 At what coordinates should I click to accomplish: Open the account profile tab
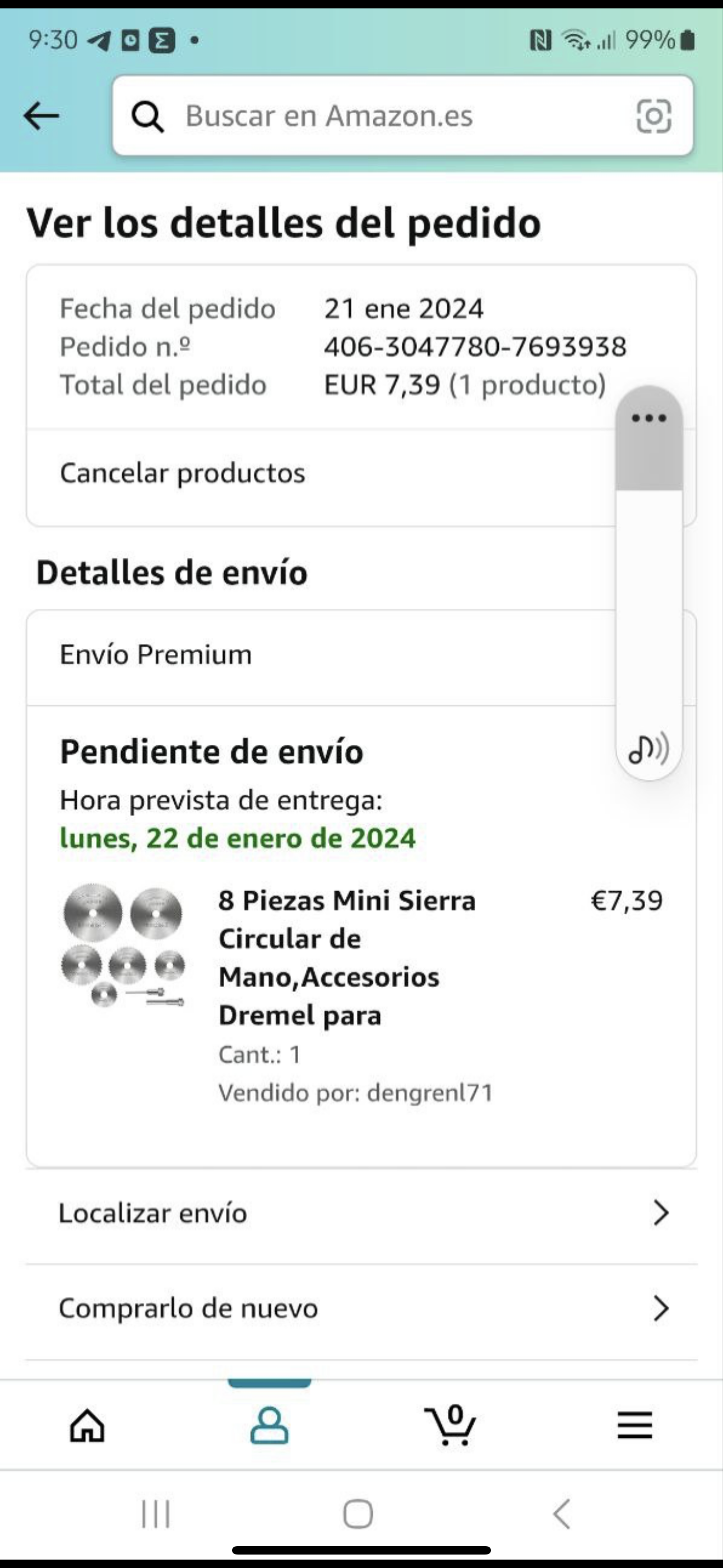pos(269,1426)
